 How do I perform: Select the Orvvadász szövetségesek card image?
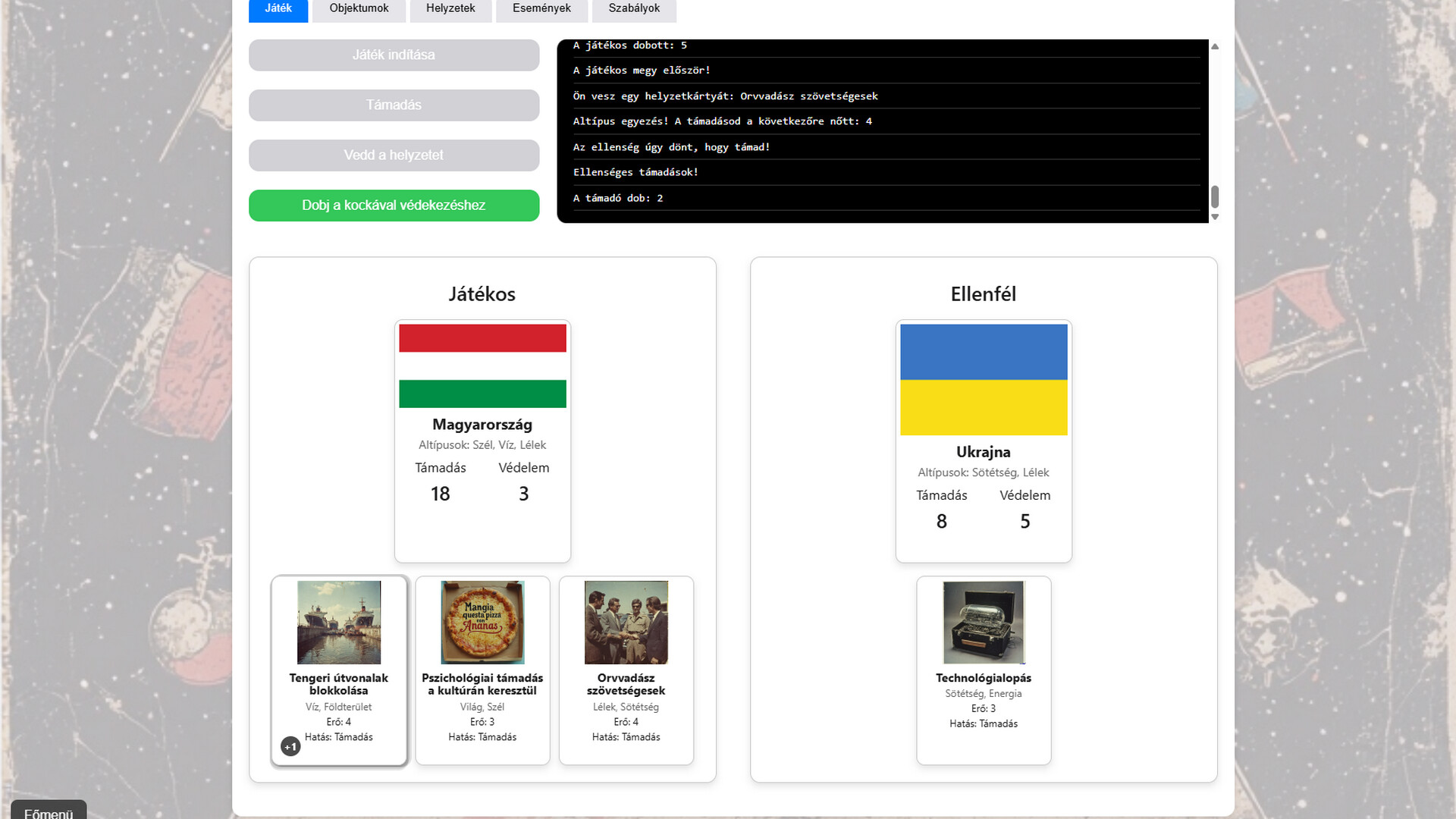click(x=626, y=622)
